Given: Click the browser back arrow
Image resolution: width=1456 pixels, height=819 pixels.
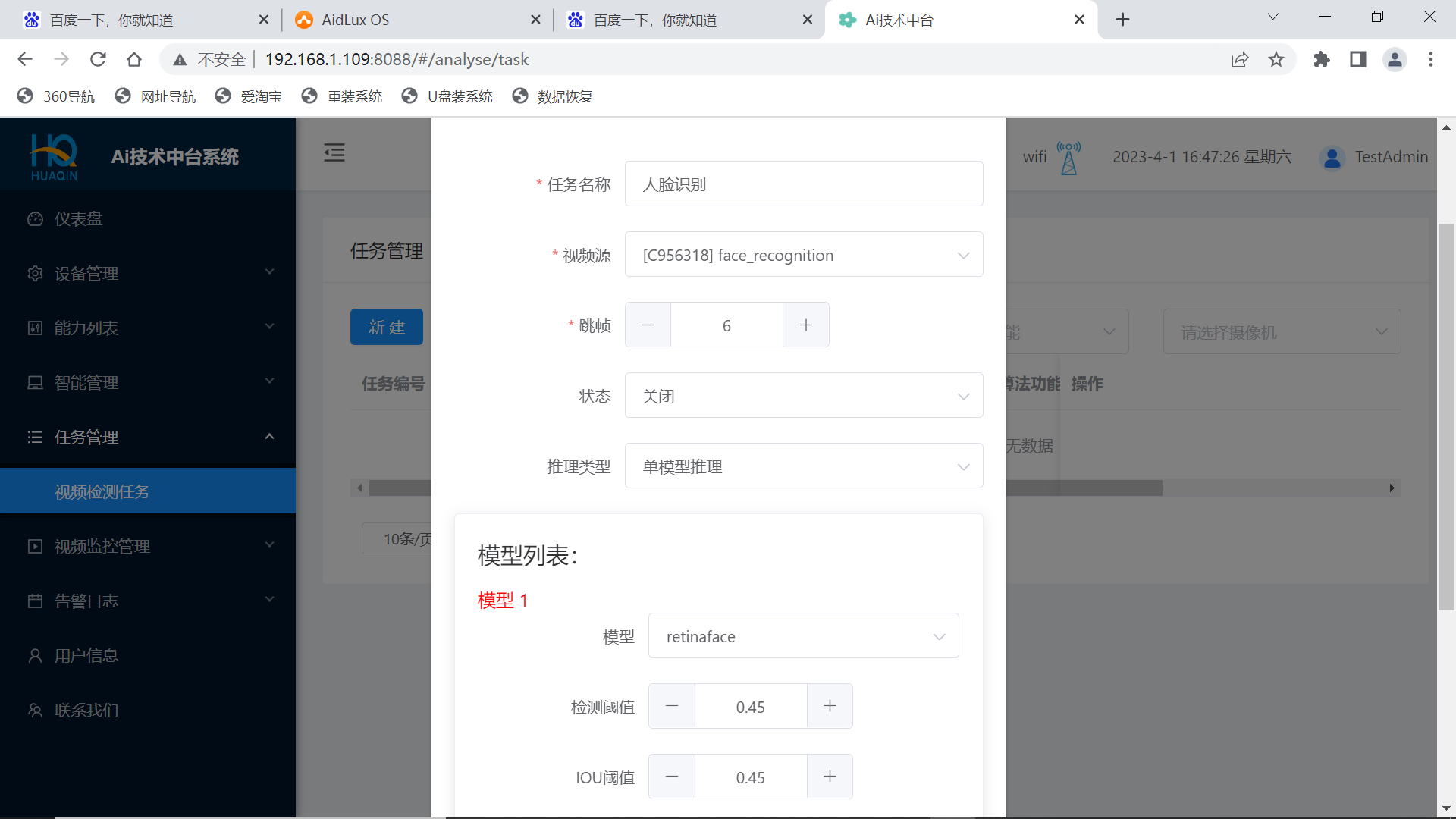Looking at the screenshot, I should (x=25, y=59).
